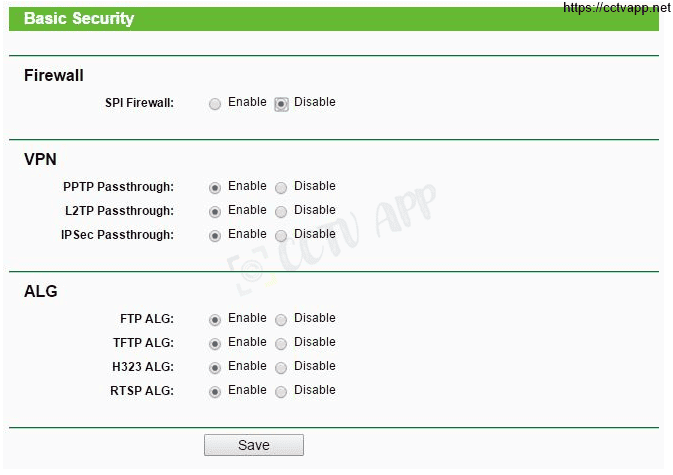Select Disable for SPI Firewall
The height and width of the screenshot is (475, 673).
(x=281, y=103)
